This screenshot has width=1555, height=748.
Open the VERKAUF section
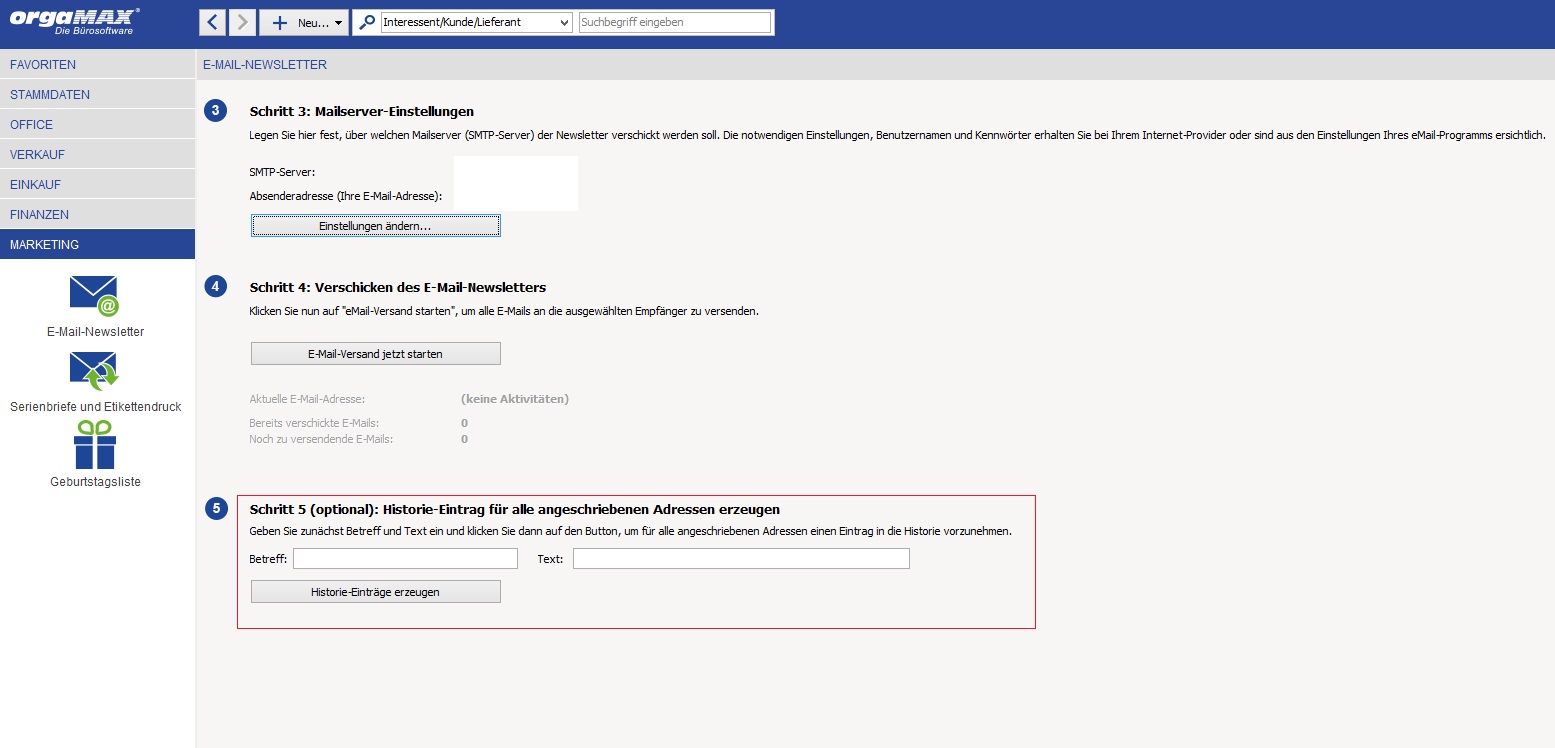coord(97,155)
